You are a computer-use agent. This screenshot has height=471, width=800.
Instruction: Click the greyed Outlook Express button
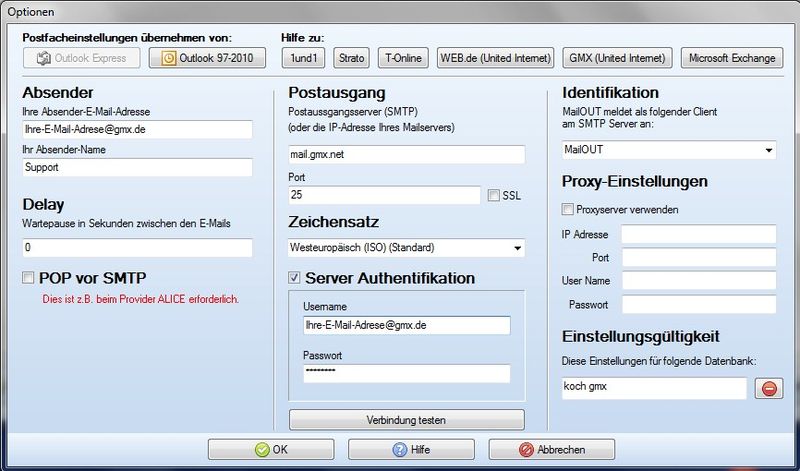coord(82,58)
